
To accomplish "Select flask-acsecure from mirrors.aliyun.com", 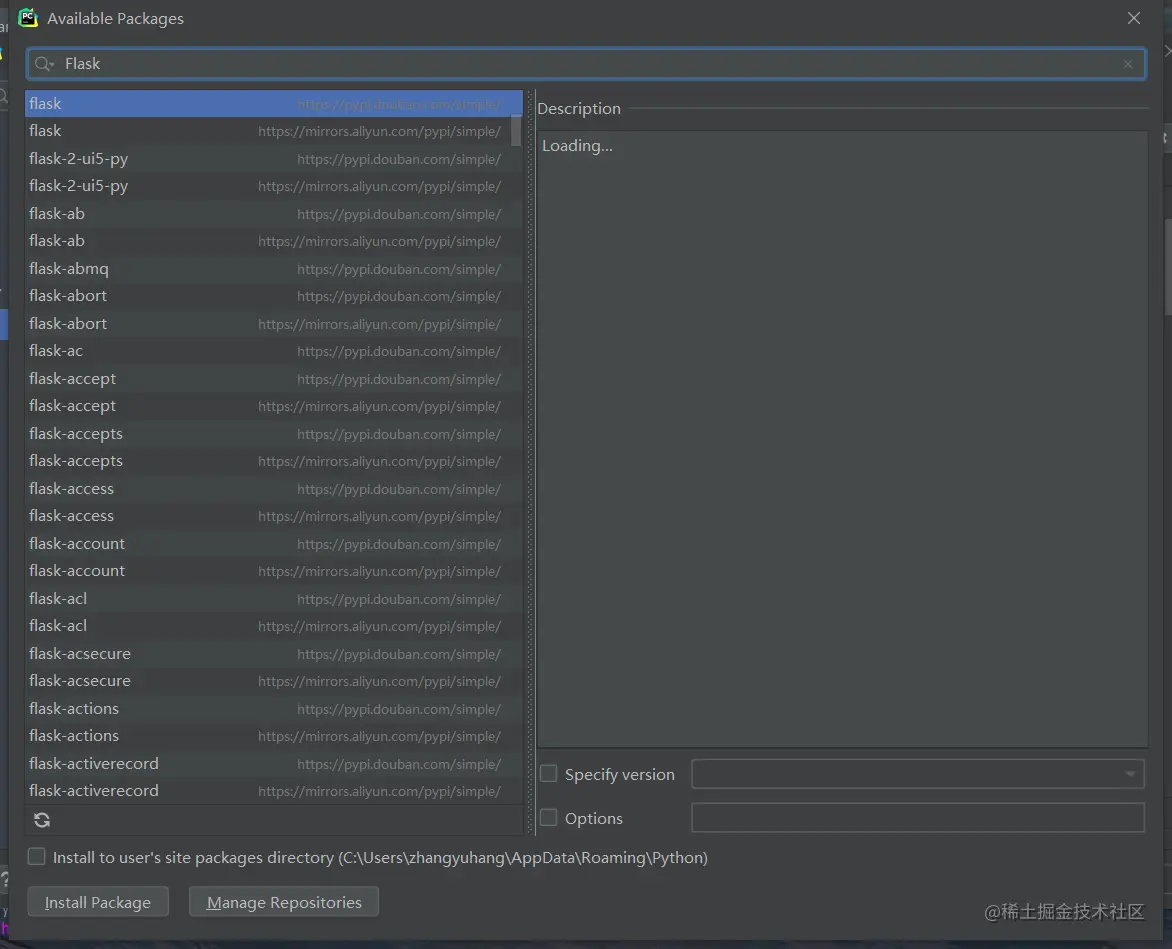I will click(x=274, y=681).
